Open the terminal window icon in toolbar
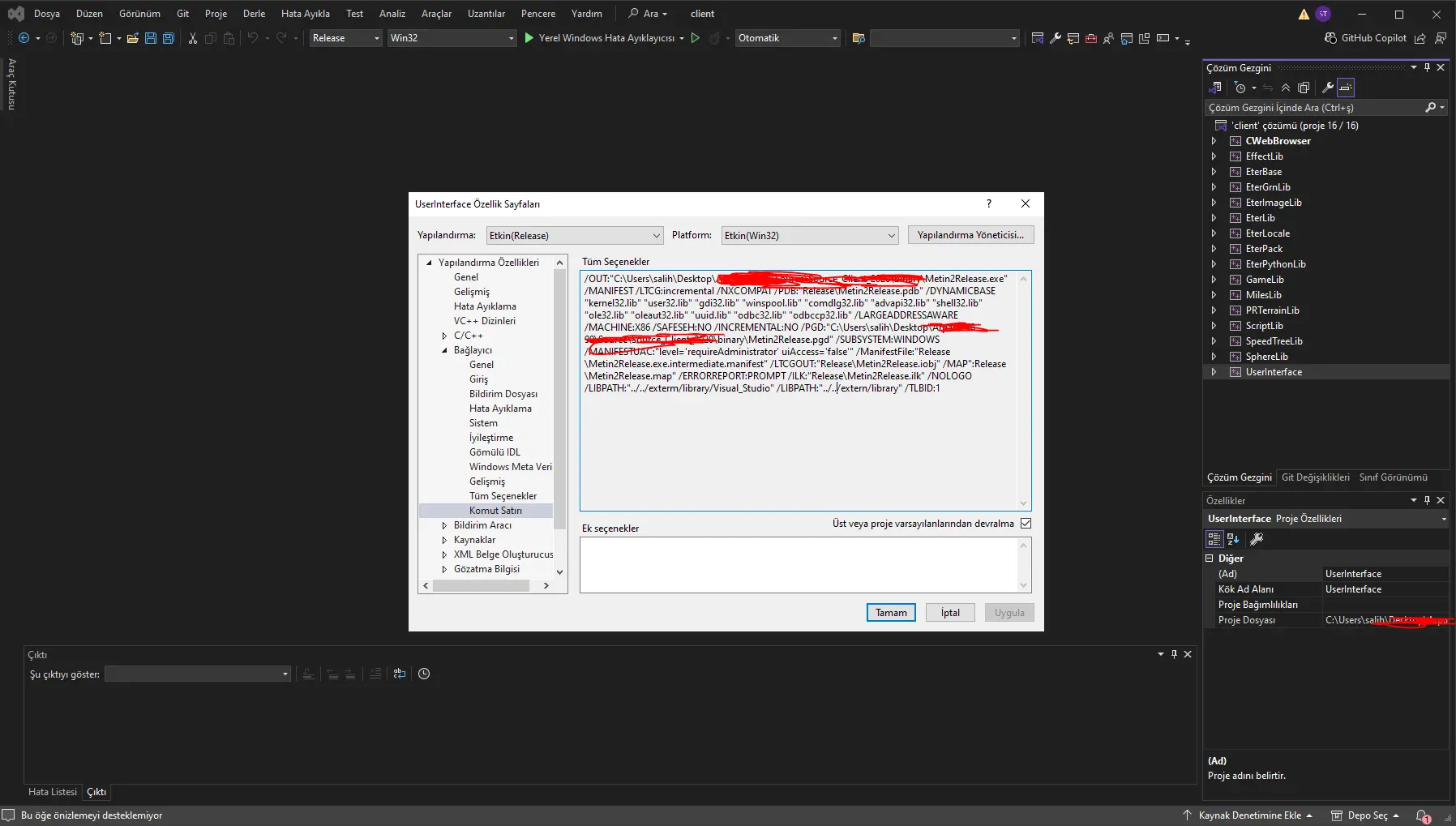Viewport: 1456px width, 826px height. 1164,38
